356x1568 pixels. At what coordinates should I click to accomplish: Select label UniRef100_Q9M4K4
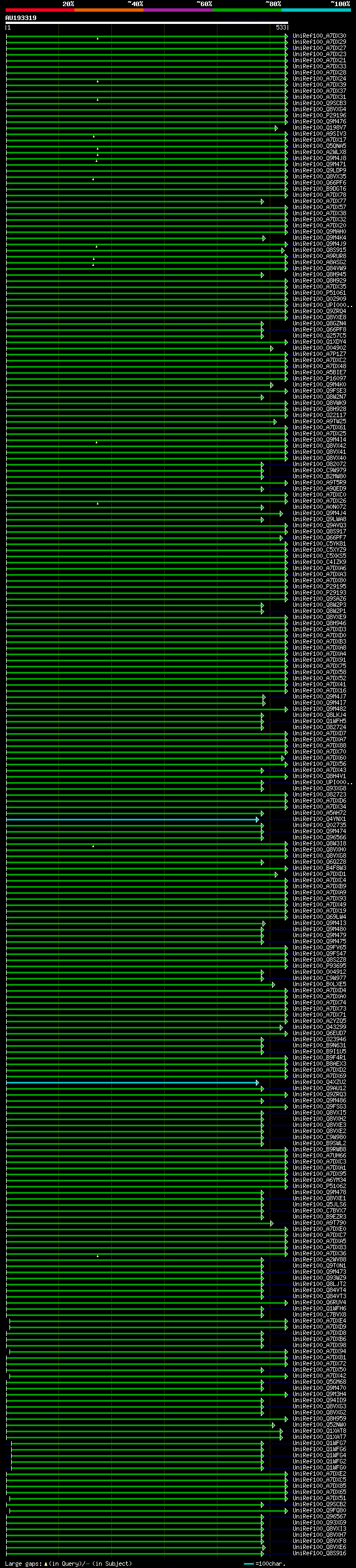pyautogui.click(x=319, y=238)
